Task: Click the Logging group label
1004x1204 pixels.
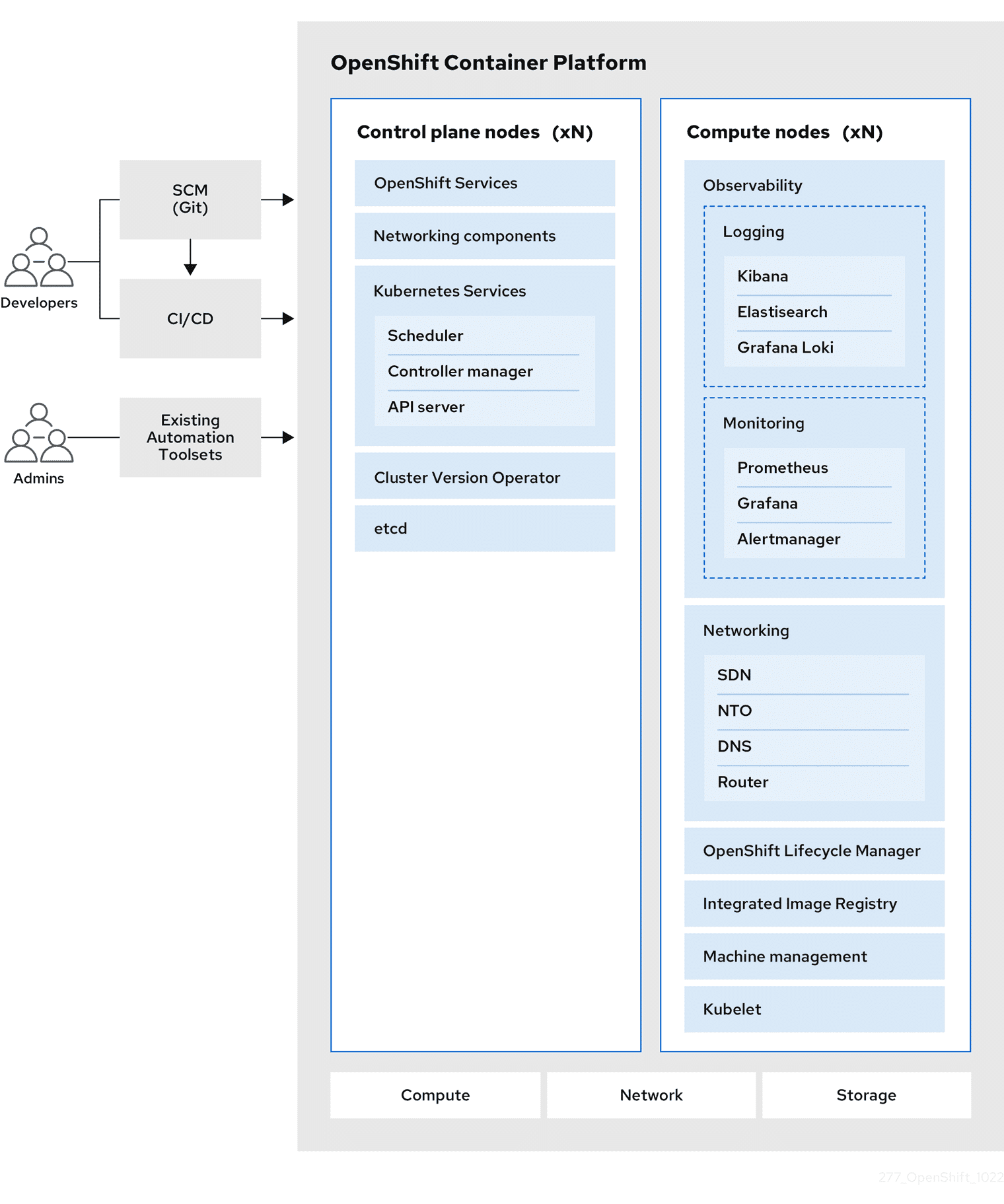Action: coord(754,232)
